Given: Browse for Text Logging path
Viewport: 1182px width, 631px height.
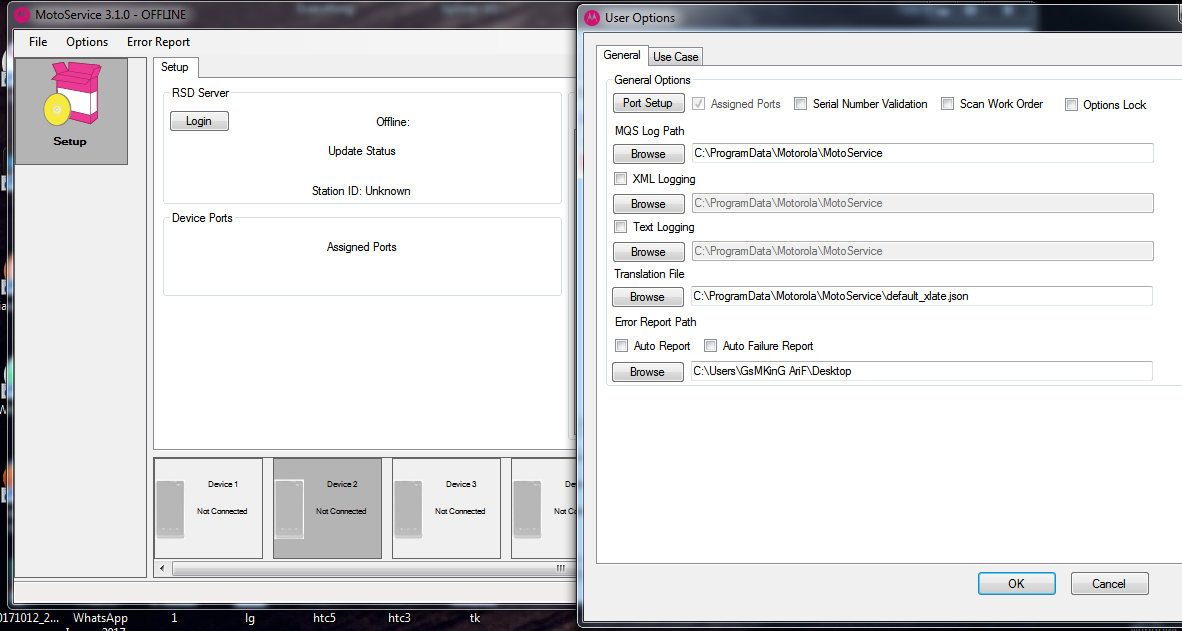Looking at the screenshot, I should [x=648, y=251].
